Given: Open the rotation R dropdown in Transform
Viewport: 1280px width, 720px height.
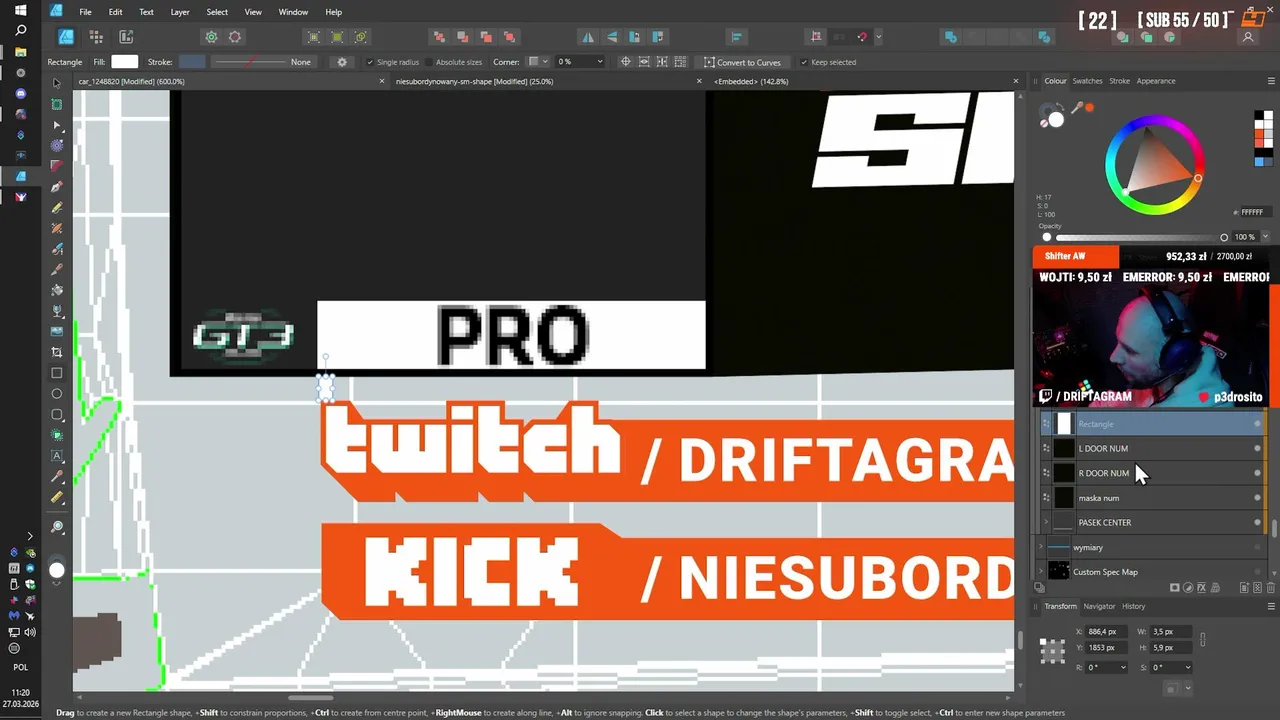Looking at the screenshot, I should 1124,667.
